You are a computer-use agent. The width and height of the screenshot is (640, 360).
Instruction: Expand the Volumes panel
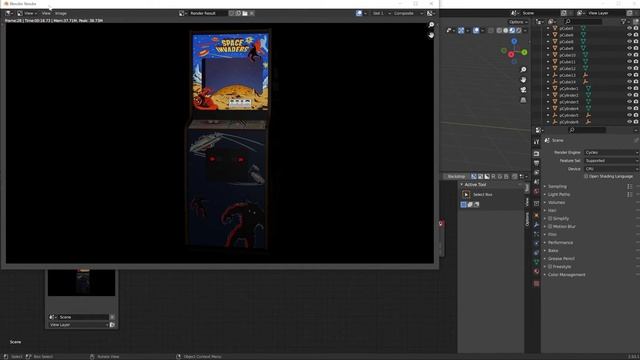click(x=556, y=202)
